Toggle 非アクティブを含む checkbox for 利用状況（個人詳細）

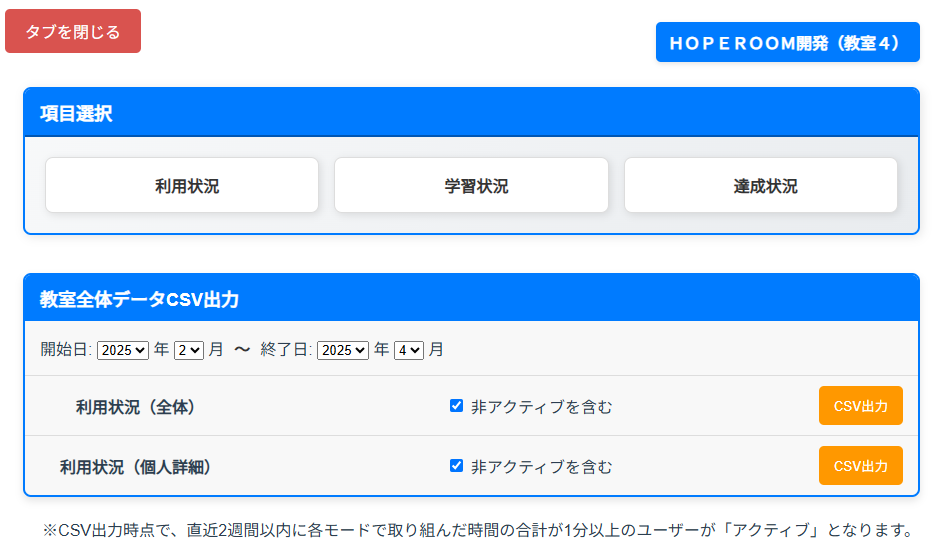[x=457, y=466]
